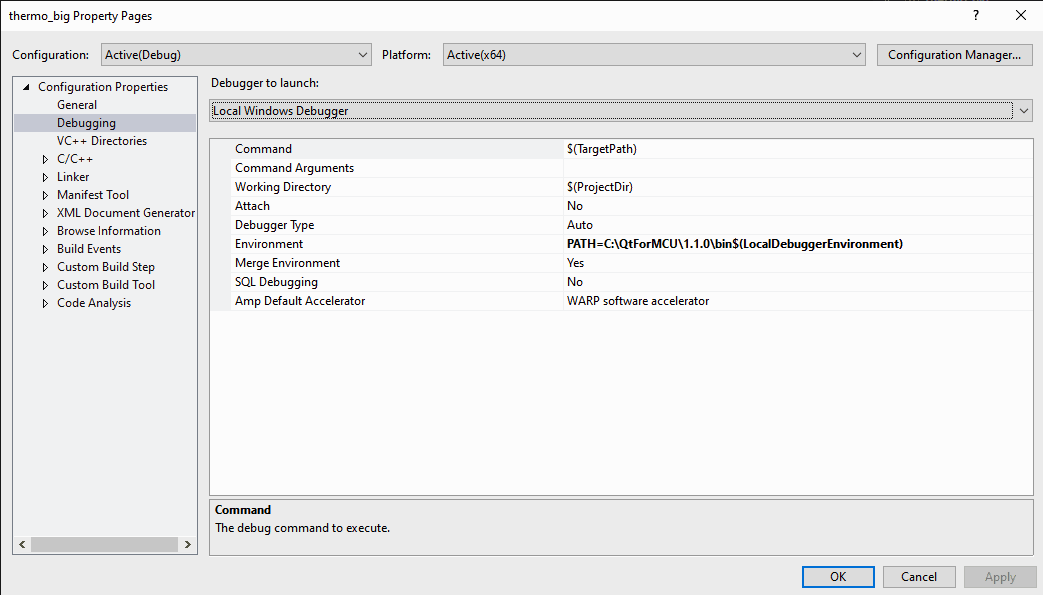
Task: Select VC++ Directories in the tree
Action: [x=102, y=141]
